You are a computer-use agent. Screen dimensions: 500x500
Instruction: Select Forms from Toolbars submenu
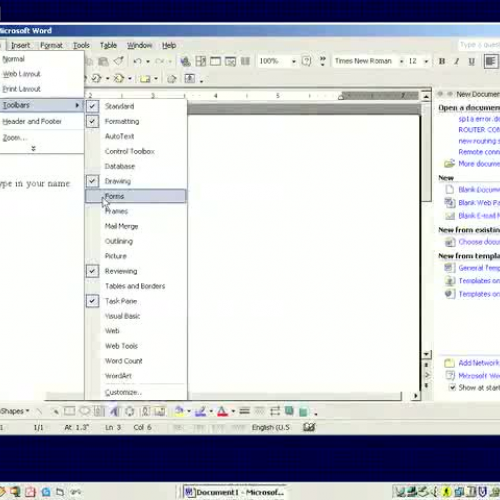click(136, 196)
